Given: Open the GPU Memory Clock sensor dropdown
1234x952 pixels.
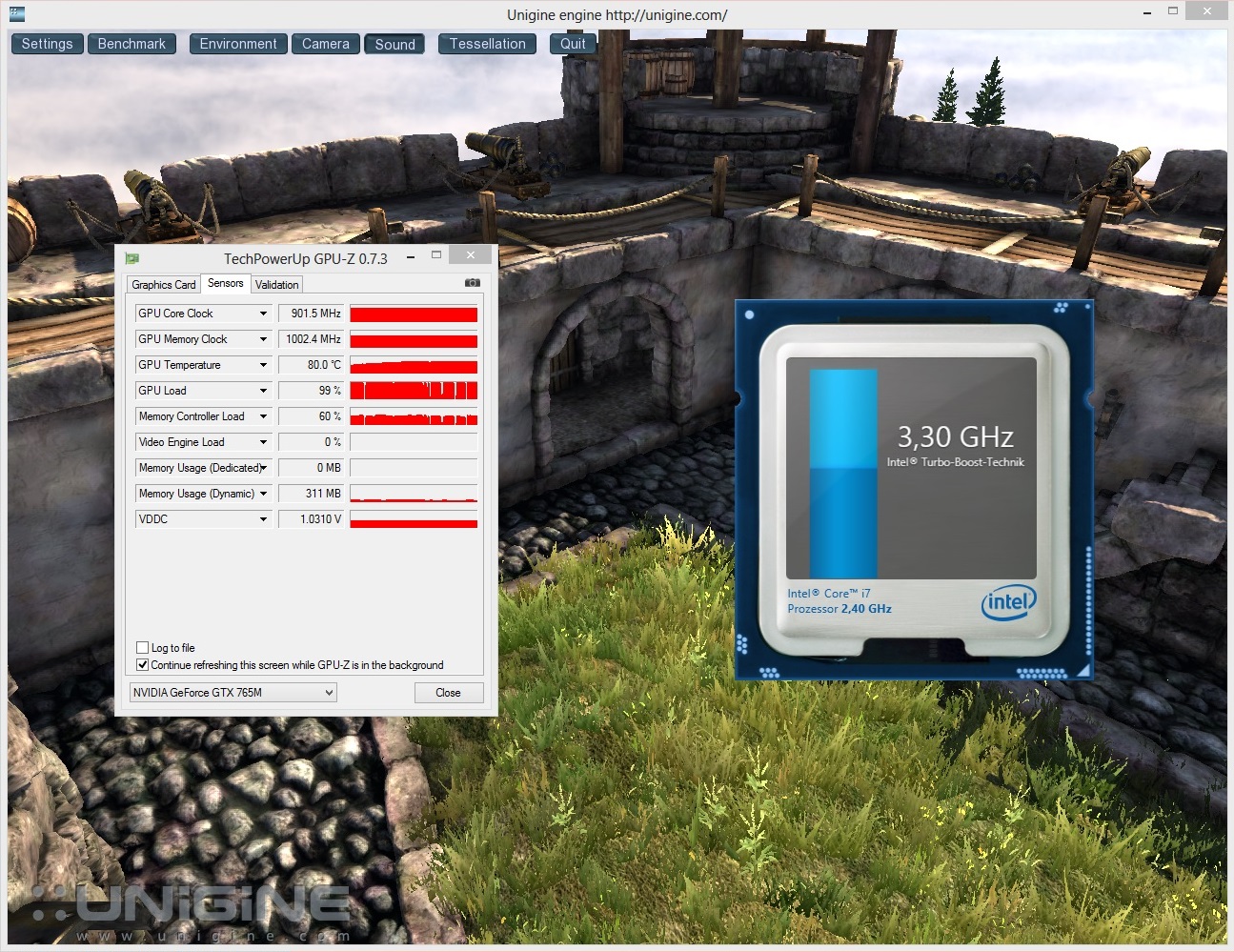Looking at the screenshot, I should point(264,339).
